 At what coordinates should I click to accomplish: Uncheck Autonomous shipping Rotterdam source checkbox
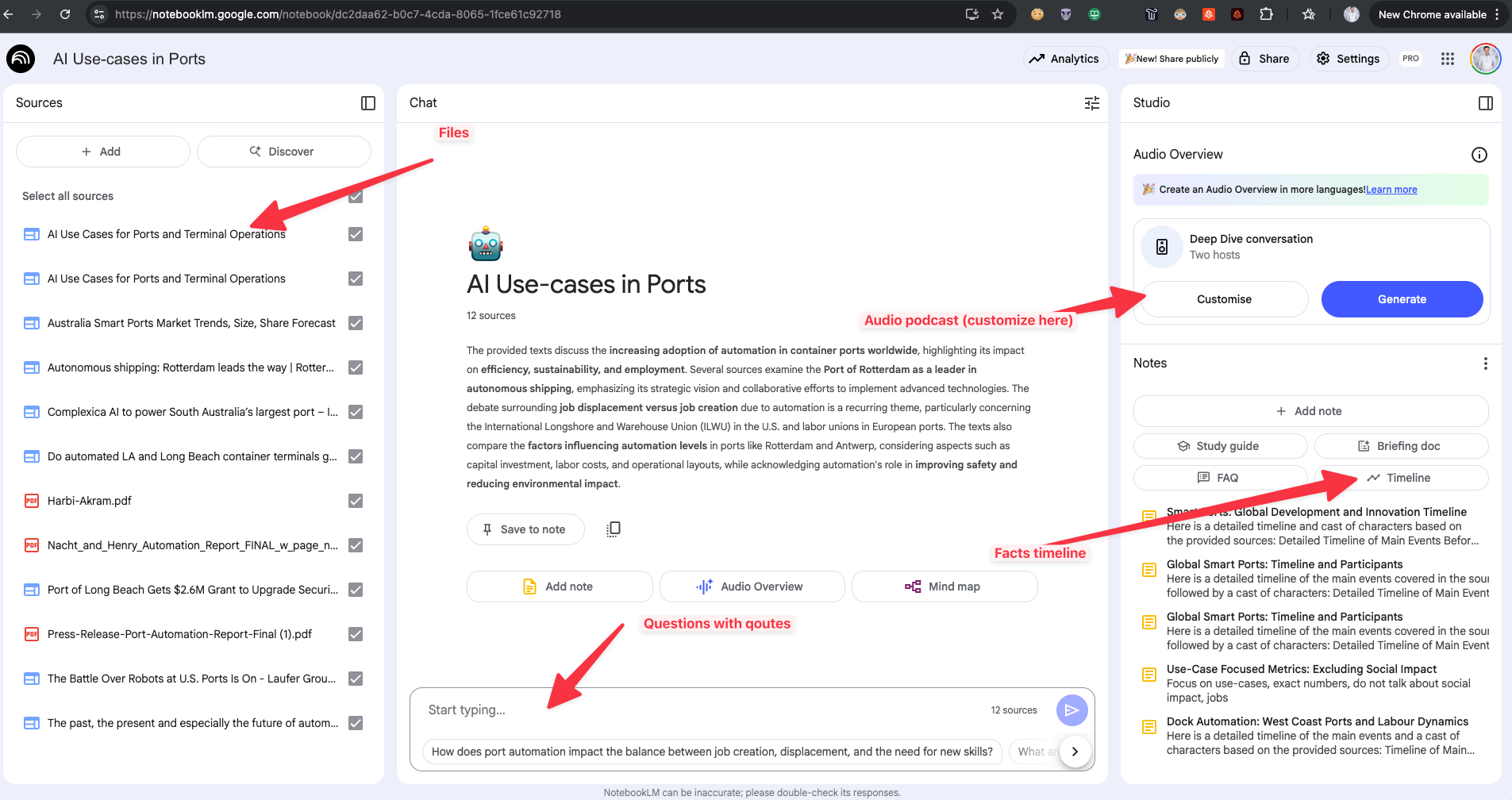coord(356,367)
